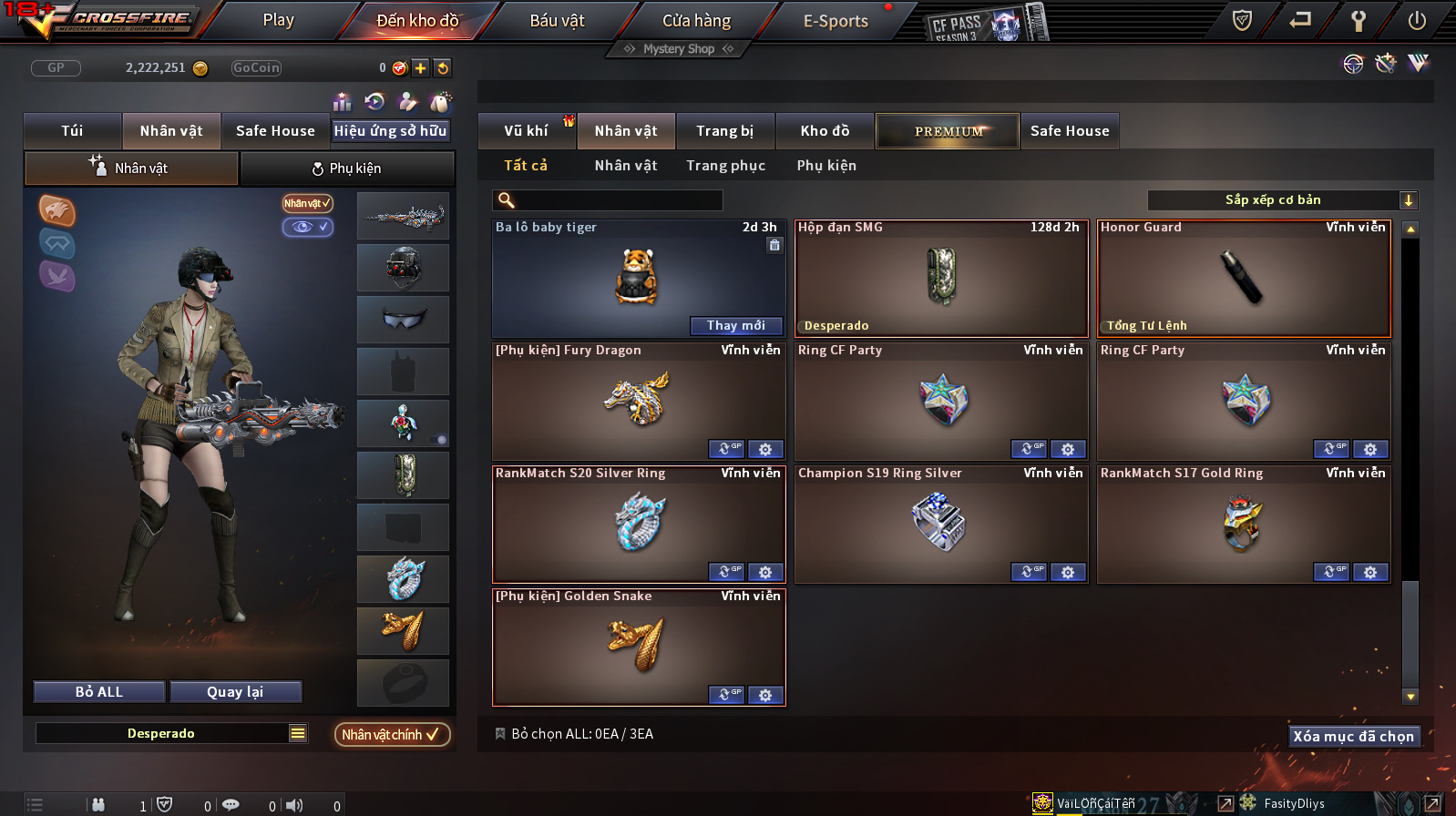Click the power exit icon
The image size is (1456, 816).
pyautogui.click(x=1417, y=20)
